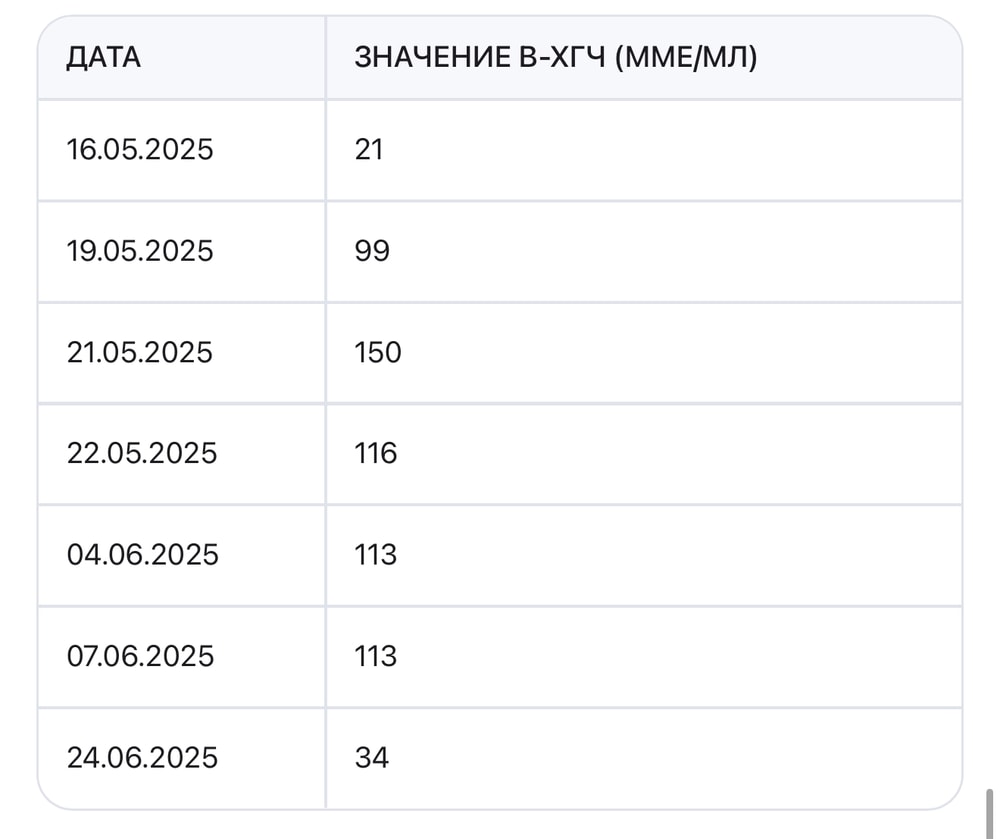This screenshot has height=839, width=1000.
Task: Click the ЗНАЧЕНИЕ В-ХГЧ (ММЕ/МЛ) column header
Action: click(x=555, y=58)
